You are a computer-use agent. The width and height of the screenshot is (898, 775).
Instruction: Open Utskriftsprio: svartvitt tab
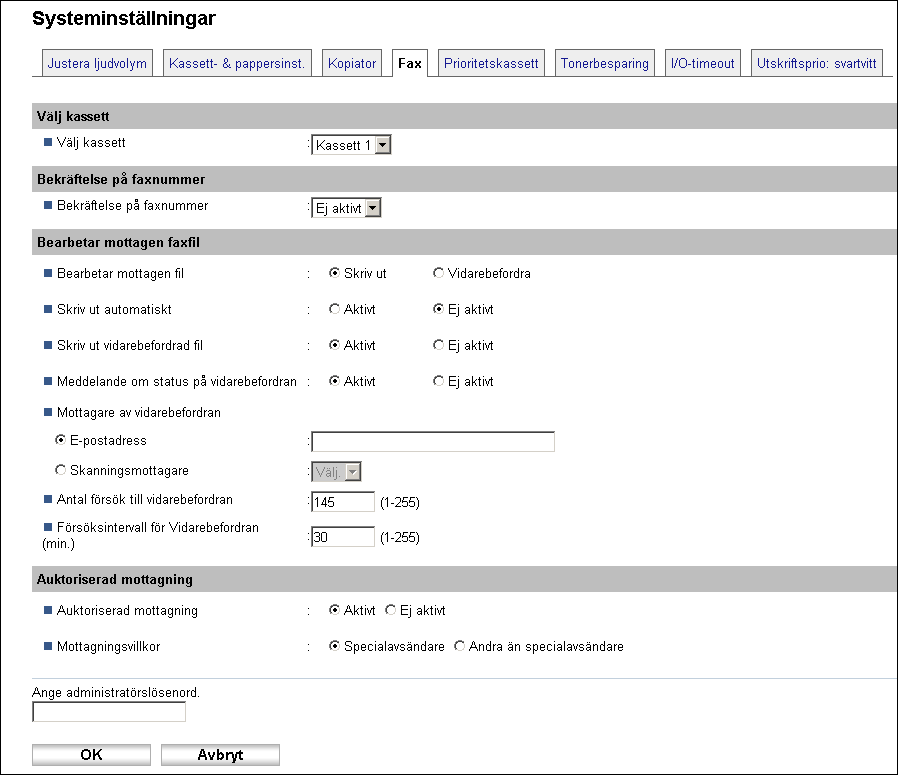tap(817, 63)
